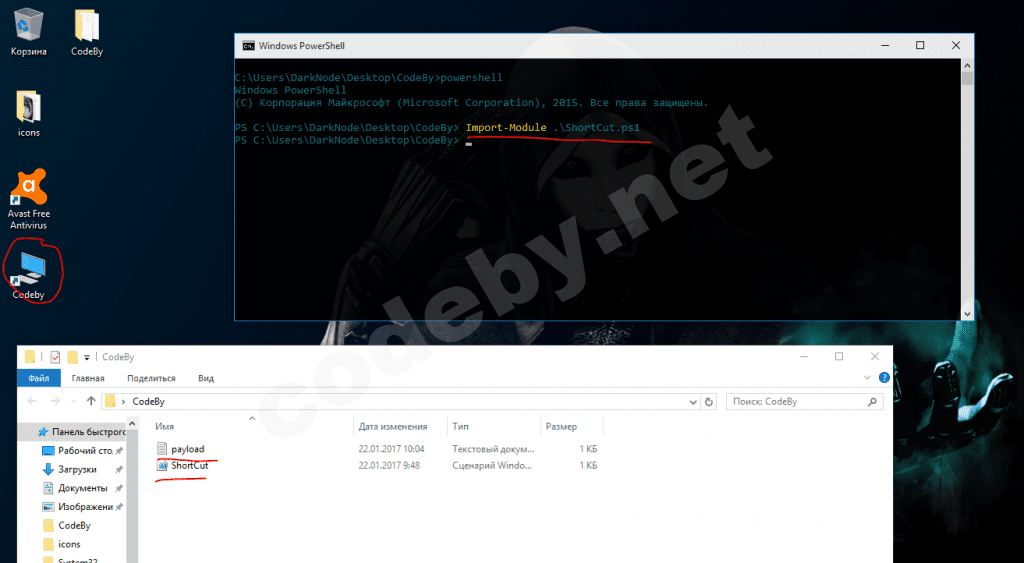Launch Avast Free Antivirus desktop shortcut
The image size is (1024, 563).
pos(28,199)
